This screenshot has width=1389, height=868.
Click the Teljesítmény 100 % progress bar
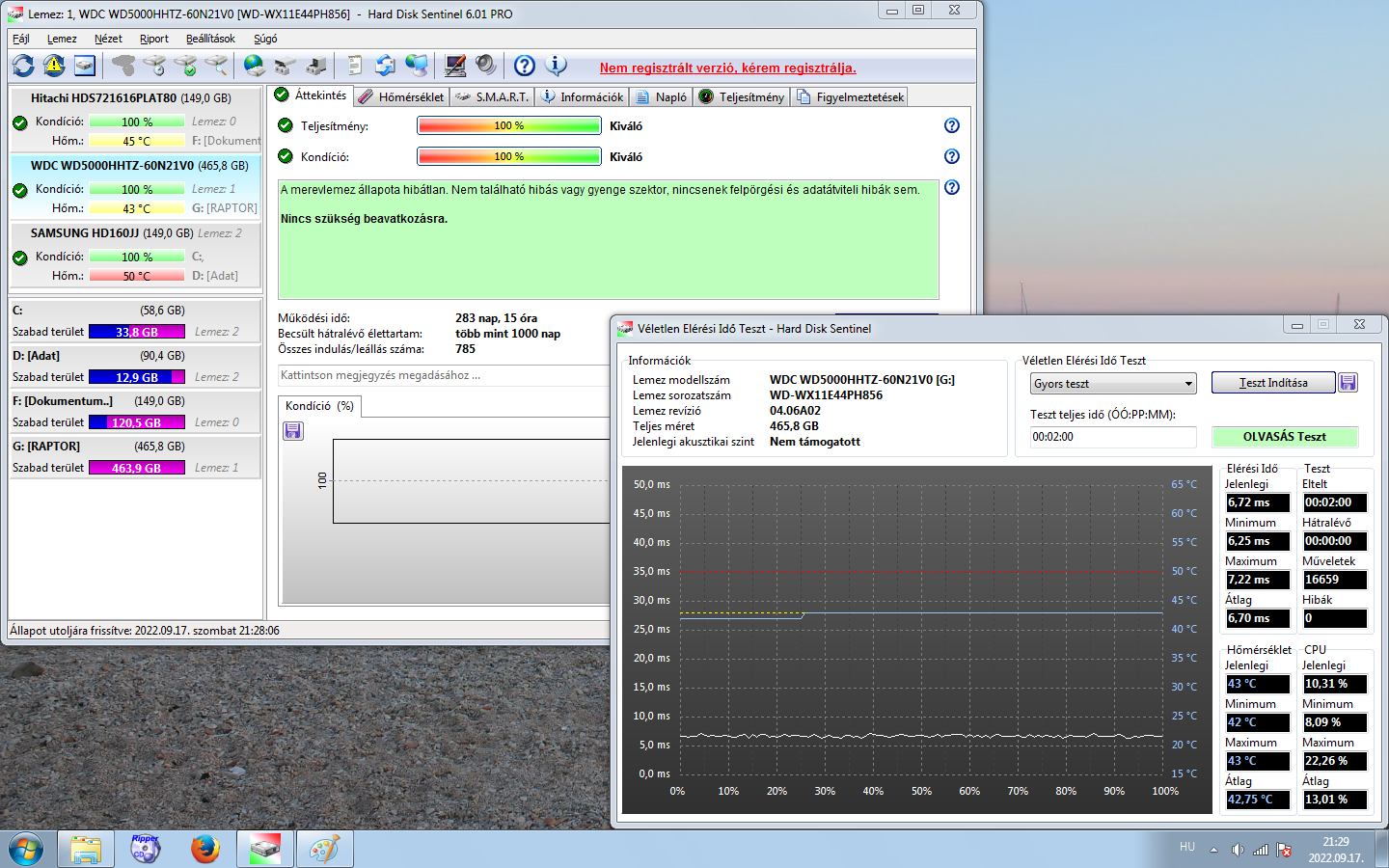(509, 125)
